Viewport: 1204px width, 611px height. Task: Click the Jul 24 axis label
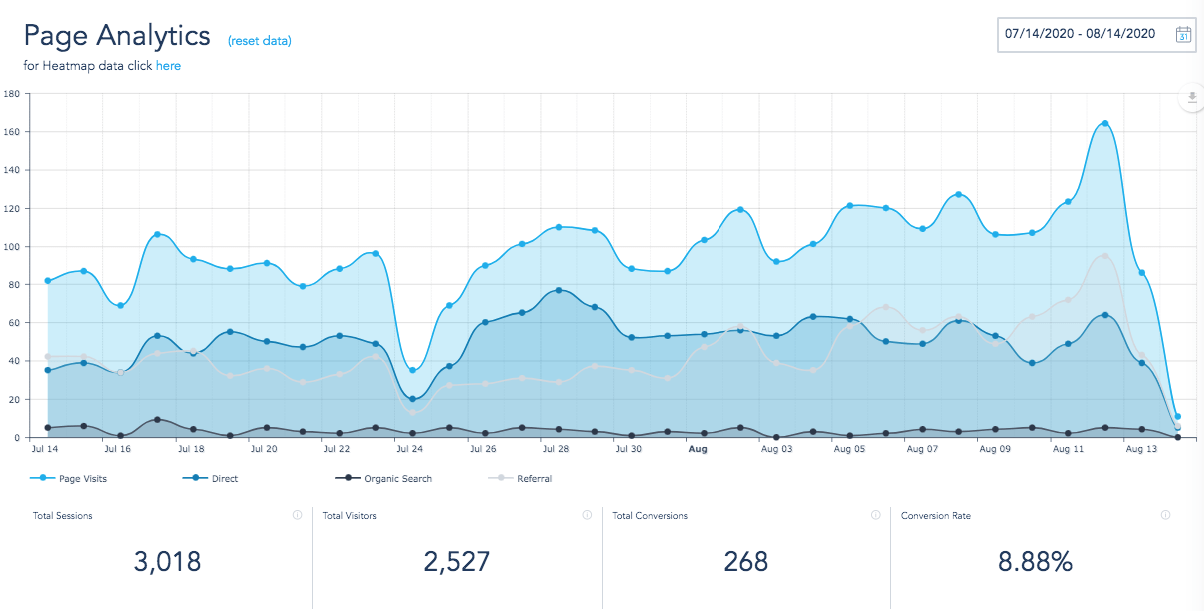(x=410, y=450)
